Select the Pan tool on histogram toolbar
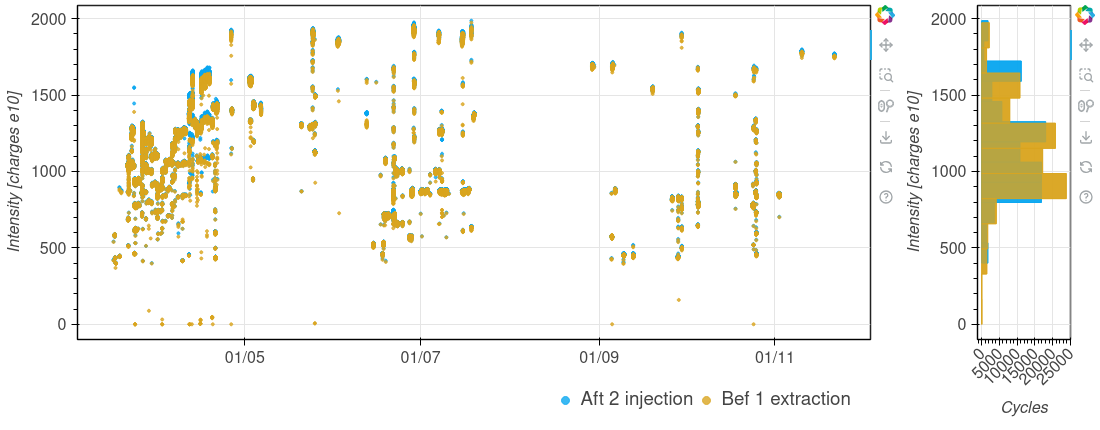The height and width of the screenshot is (430, 1100). (1085, 45)
